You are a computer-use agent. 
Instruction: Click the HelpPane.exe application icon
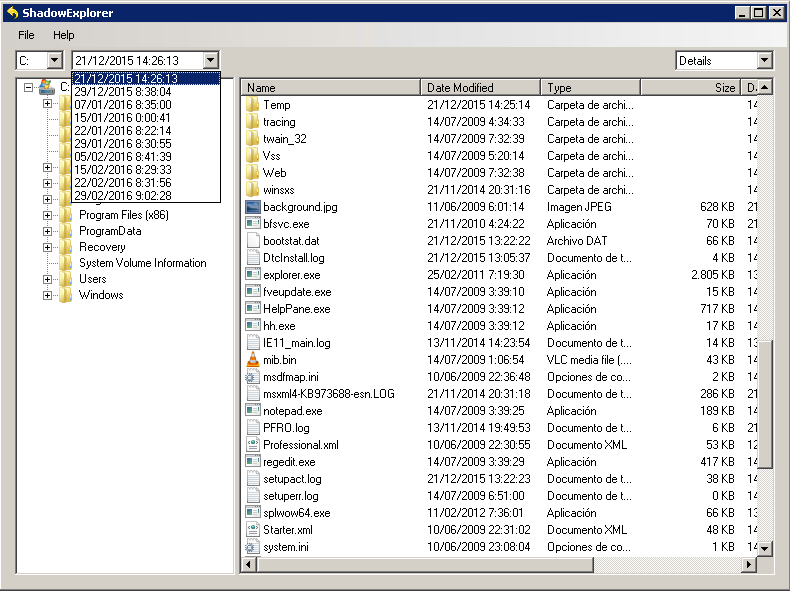[x=252, y=309]
